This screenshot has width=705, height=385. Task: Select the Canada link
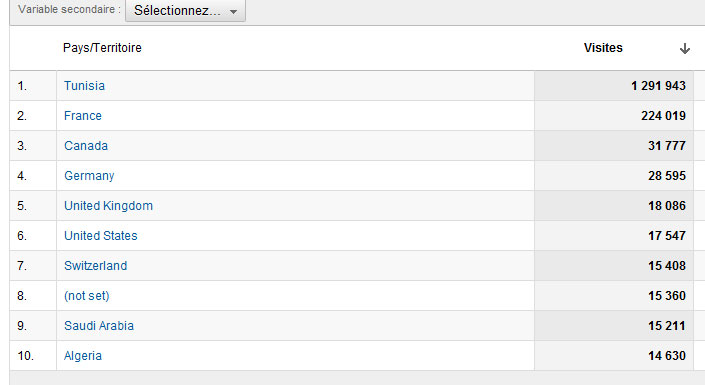pos(86,146)
